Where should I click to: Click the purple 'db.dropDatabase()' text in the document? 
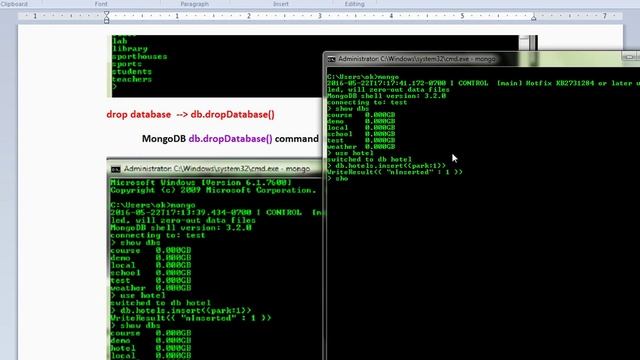point(230,139)
